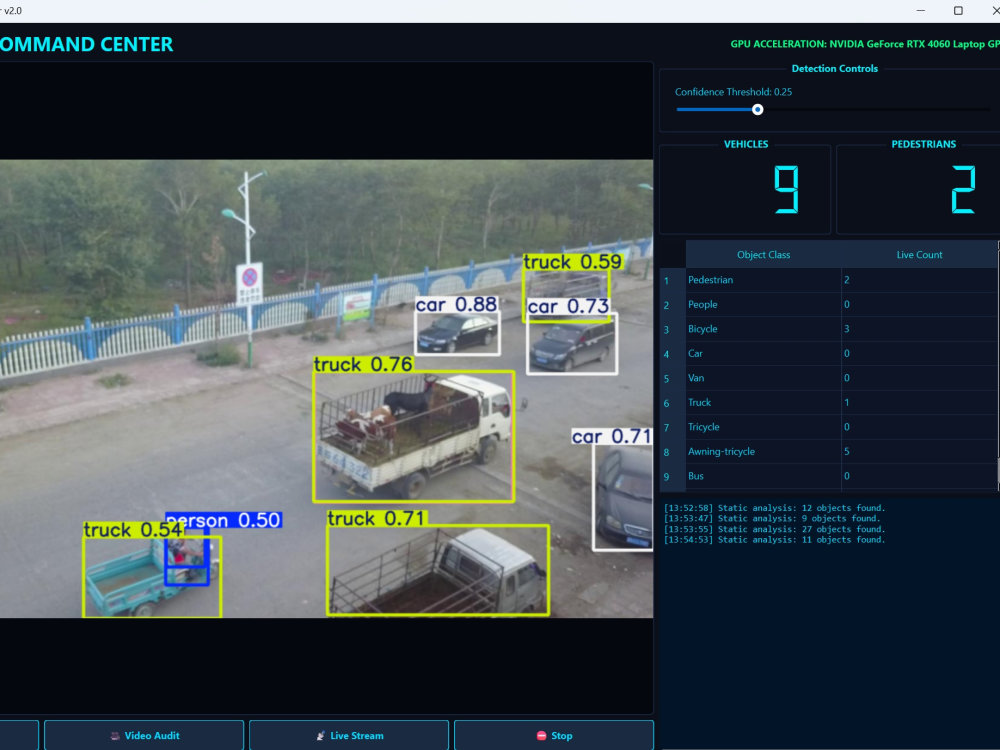
Task: Click the Awning-tricycle live count value 5
Action: click(x=847, y=452)
